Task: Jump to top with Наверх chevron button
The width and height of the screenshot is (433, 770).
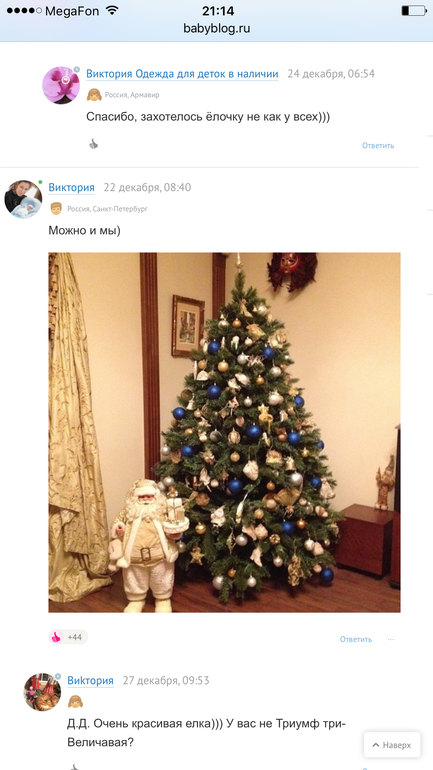Action: (392, 745)
